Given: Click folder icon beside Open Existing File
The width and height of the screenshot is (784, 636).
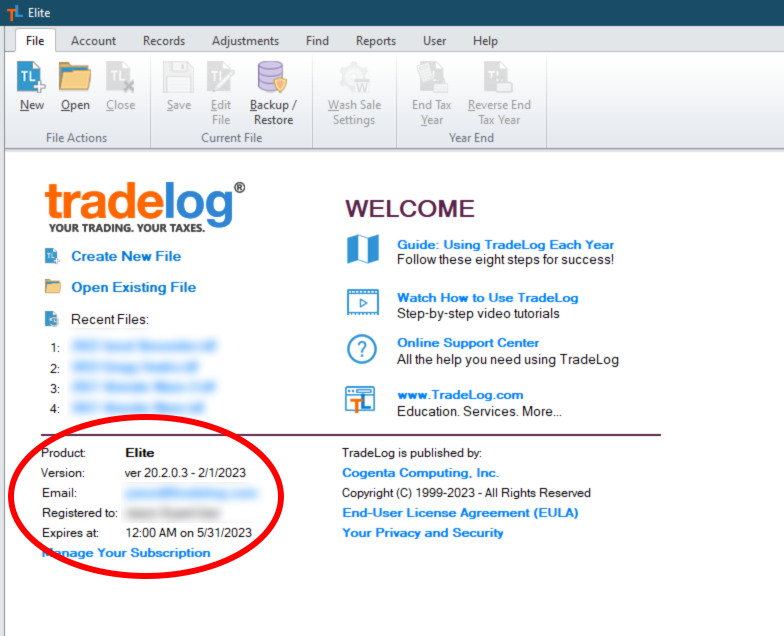Looking at the screenshot, I should coord(52,286).
